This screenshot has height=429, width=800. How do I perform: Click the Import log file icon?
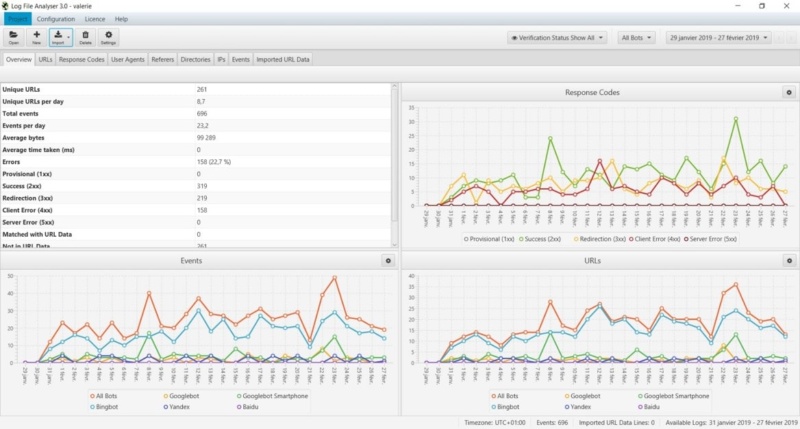(59, 36)
